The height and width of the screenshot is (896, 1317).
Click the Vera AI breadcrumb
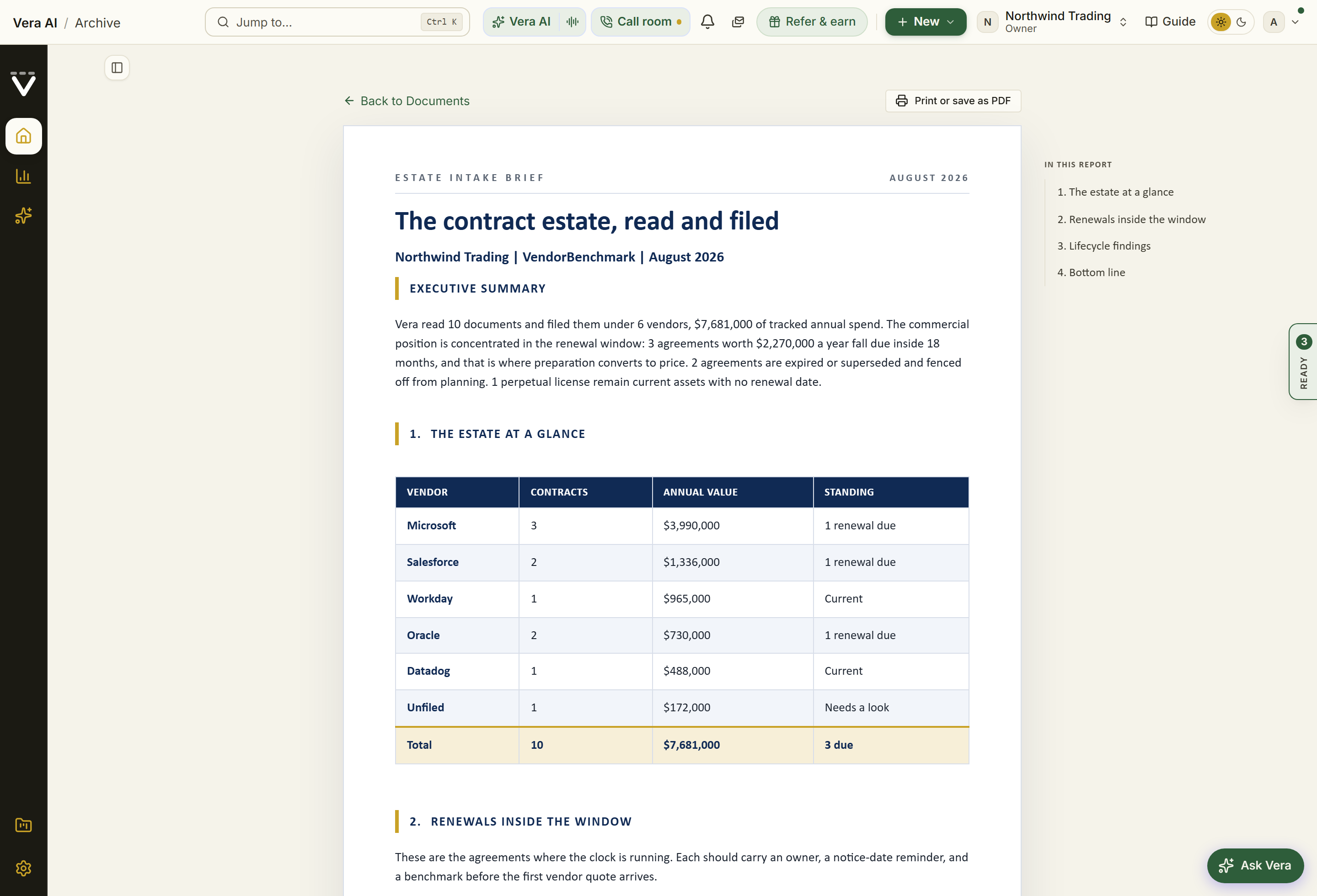pos(35,23)
